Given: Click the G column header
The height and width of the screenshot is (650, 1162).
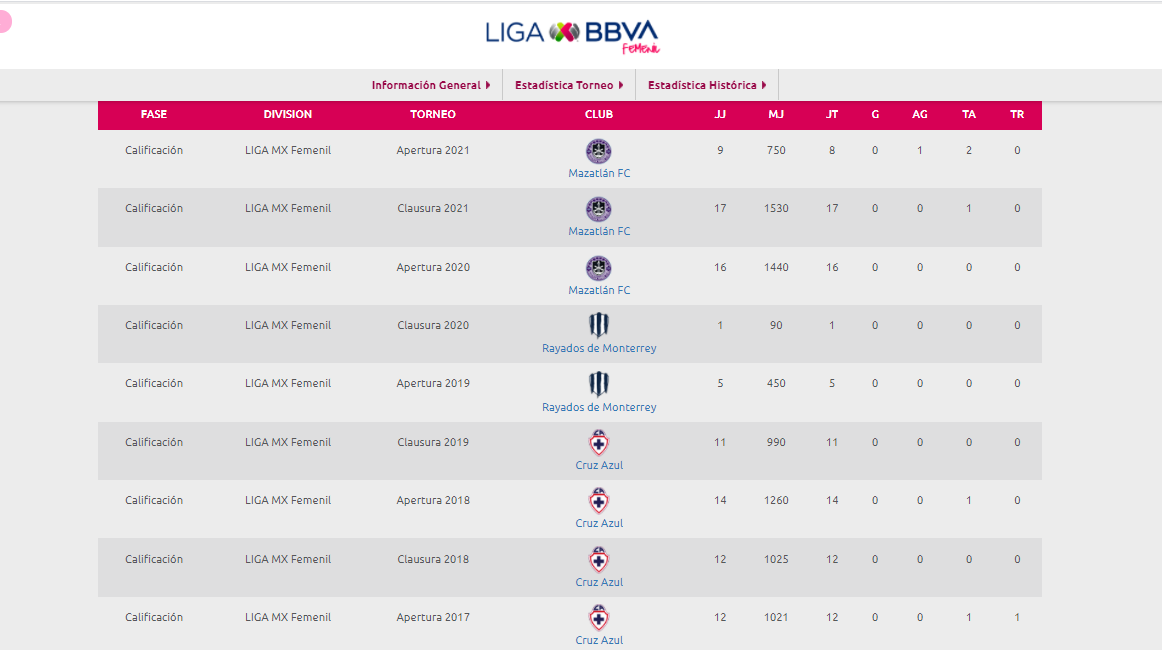Looking at the screenshot, I should coord(875,114).
